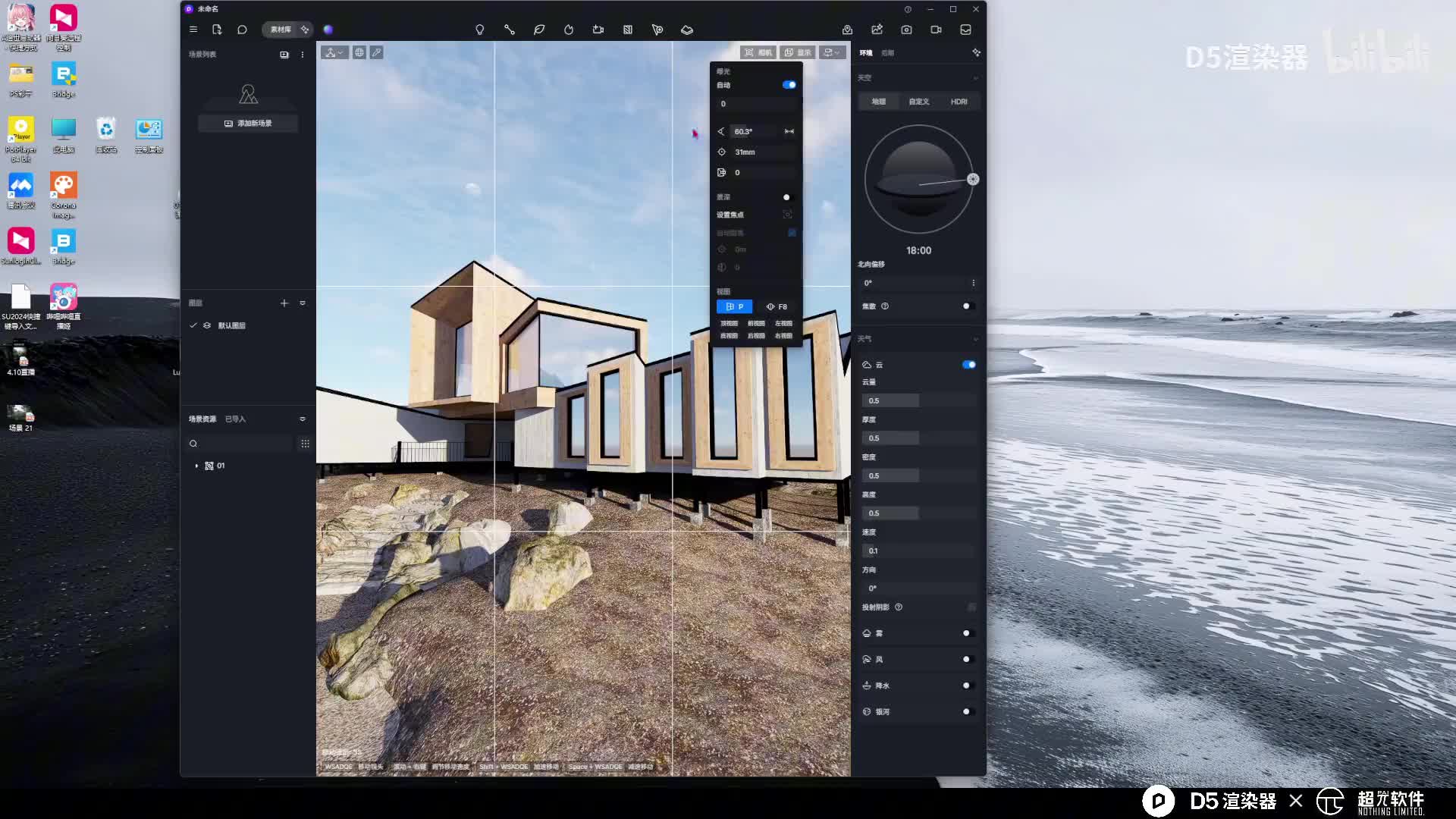Switch to the HDRI sky tab
Image resolution: width=1456 pixels, height=819 pixels.
[x=959, y=102]
